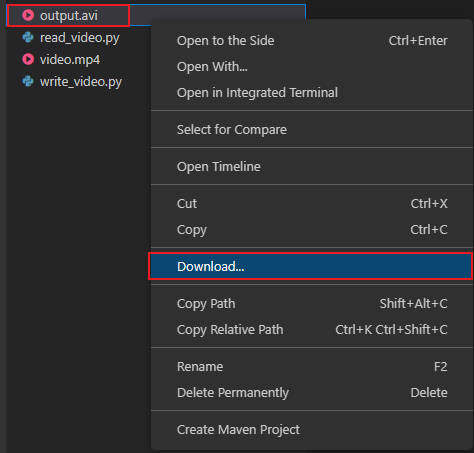Click the media icon beside video.mp4
The height and width of the screenshot is (453, 474).
[x=28, y=59]
